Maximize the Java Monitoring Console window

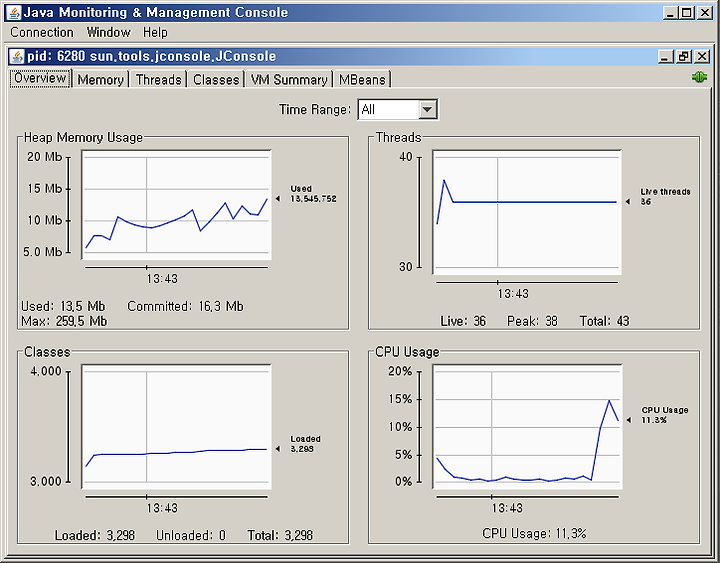coord(687,13)
